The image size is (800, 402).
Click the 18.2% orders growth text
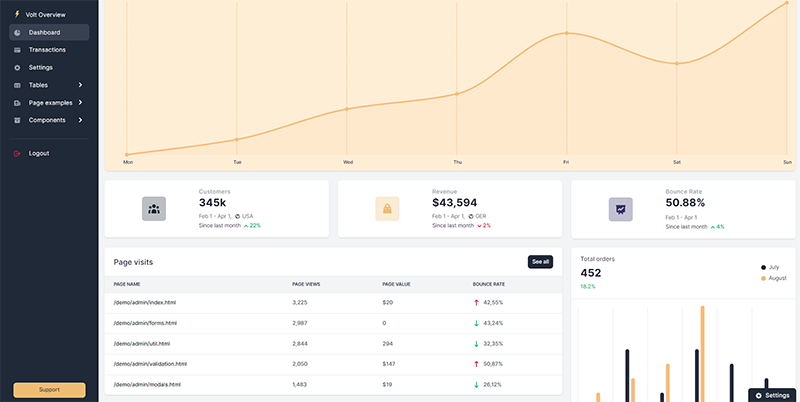coord(588,287)
